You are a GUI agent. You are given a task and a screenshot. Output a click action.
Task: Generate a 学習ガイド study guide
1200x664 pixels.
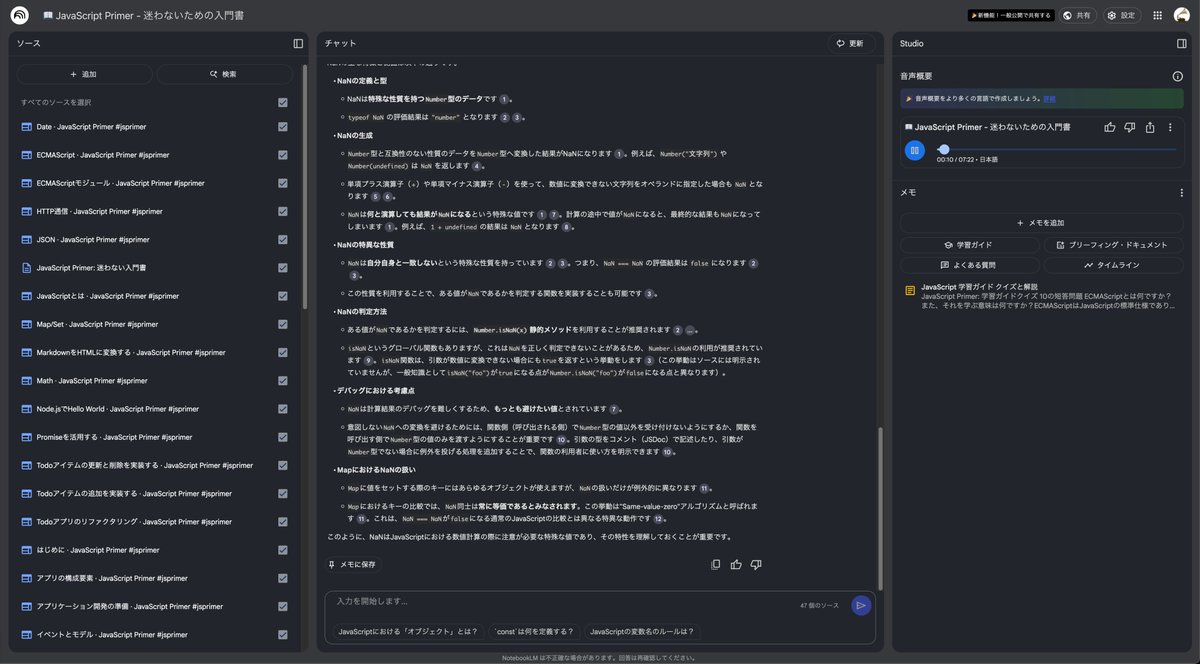tap(969, 245)
